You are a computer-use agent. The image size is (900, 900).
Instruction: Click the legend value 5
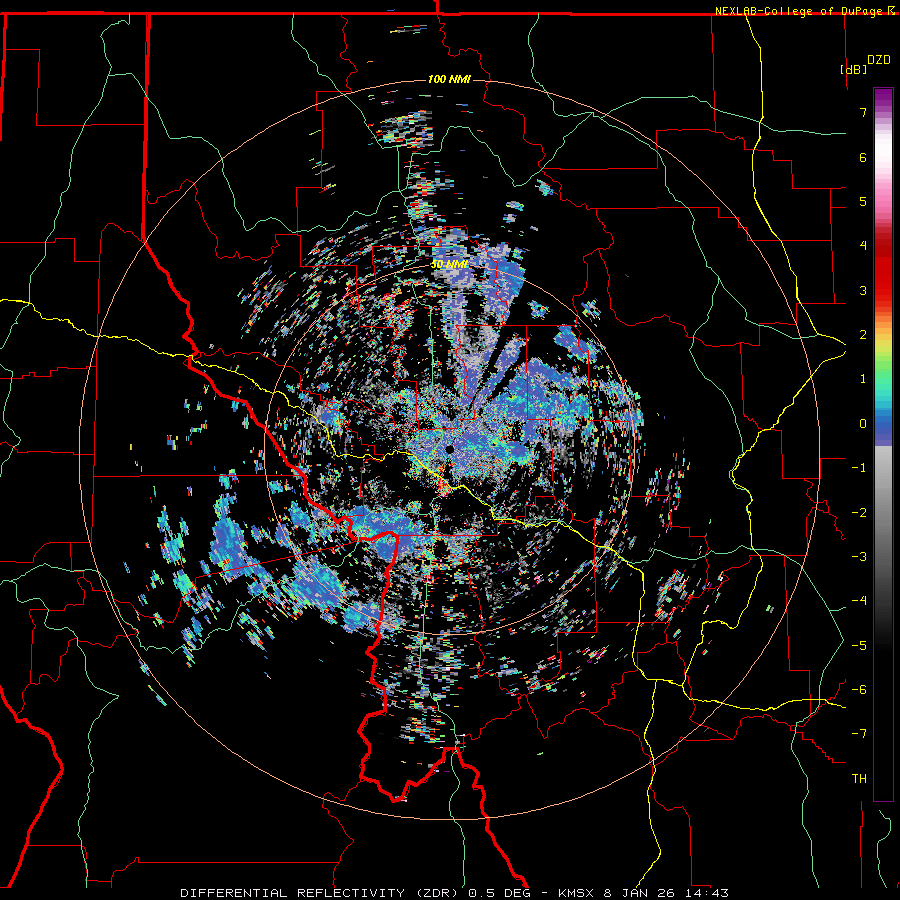[863, 201]
